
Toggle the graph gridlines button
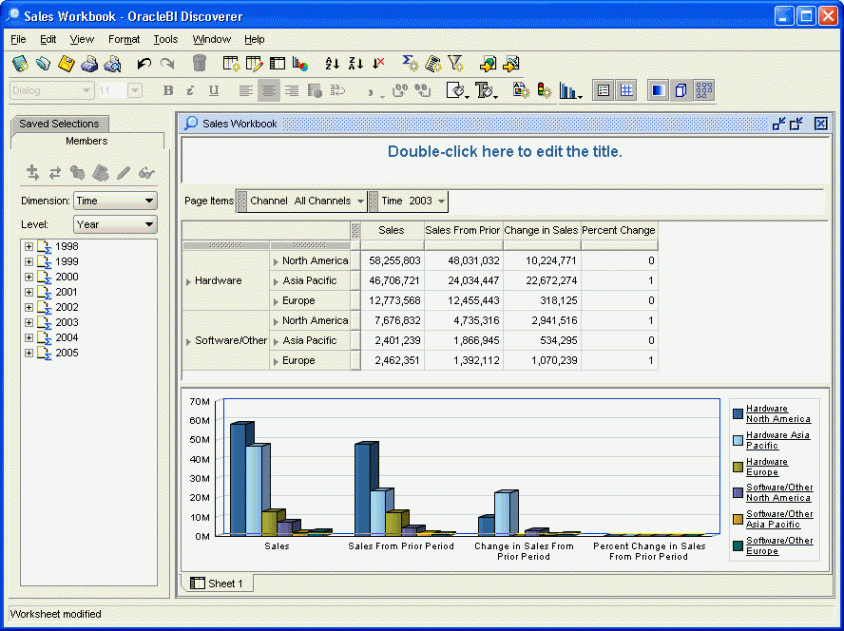(626, 90)
